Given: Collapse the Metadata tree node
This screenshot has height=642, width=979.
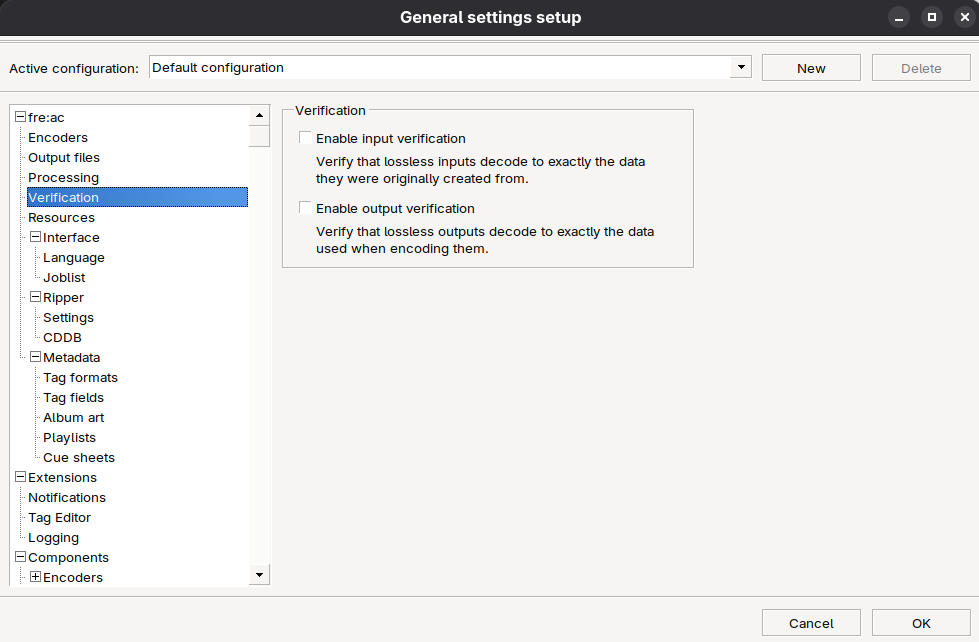Looking at the screenshot, I should point(35,358).
